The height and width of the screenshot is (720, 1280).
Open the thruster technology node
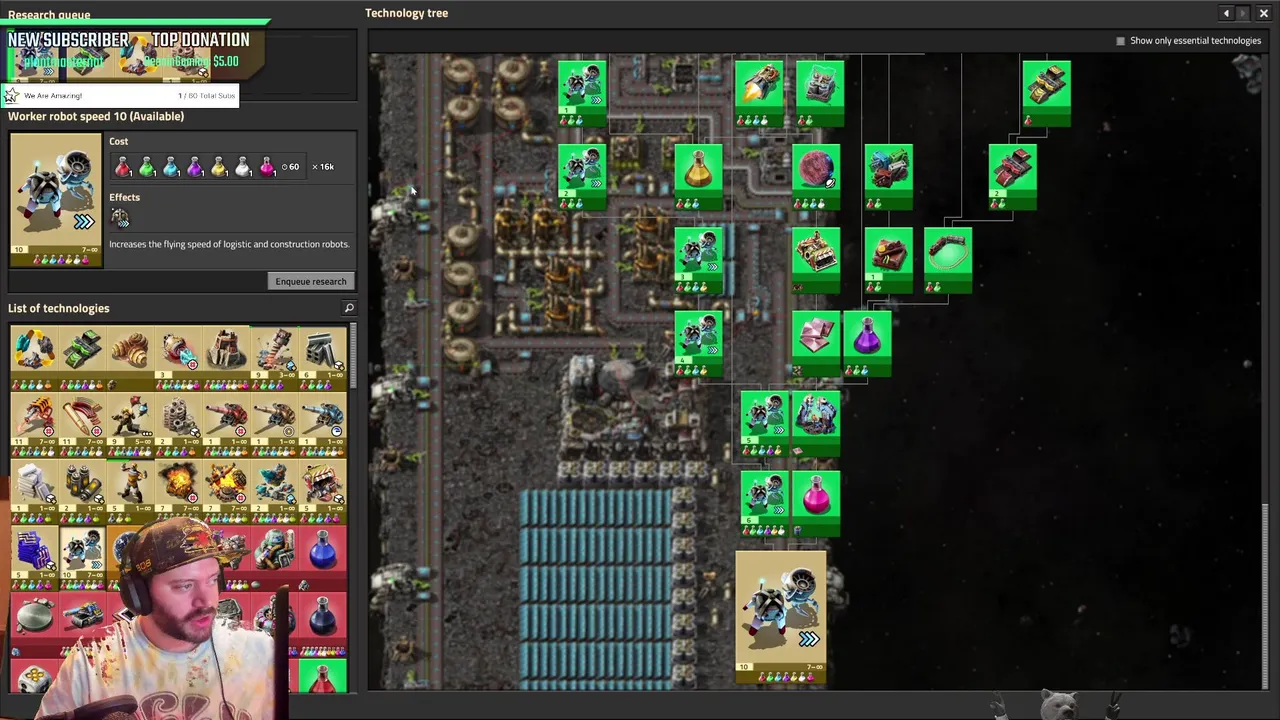[759, 94]
